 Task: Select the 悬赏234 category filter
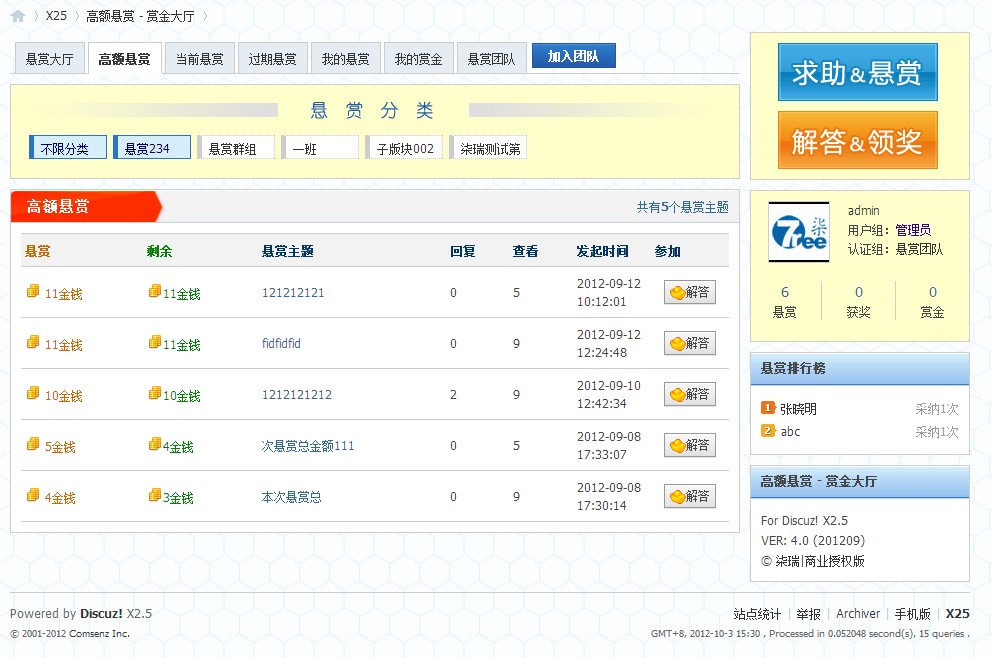coord(150,148)
